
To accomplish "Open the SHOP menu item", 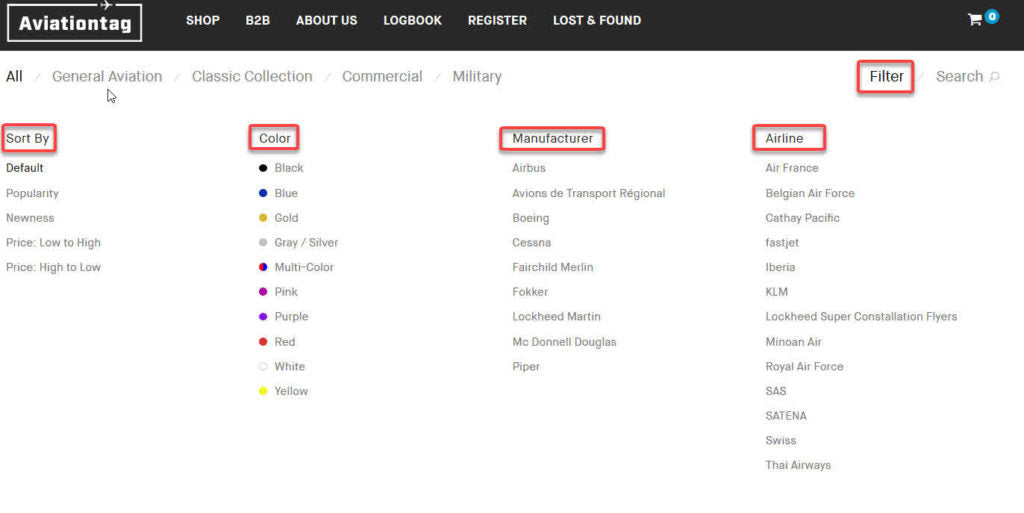I will 202,20.
